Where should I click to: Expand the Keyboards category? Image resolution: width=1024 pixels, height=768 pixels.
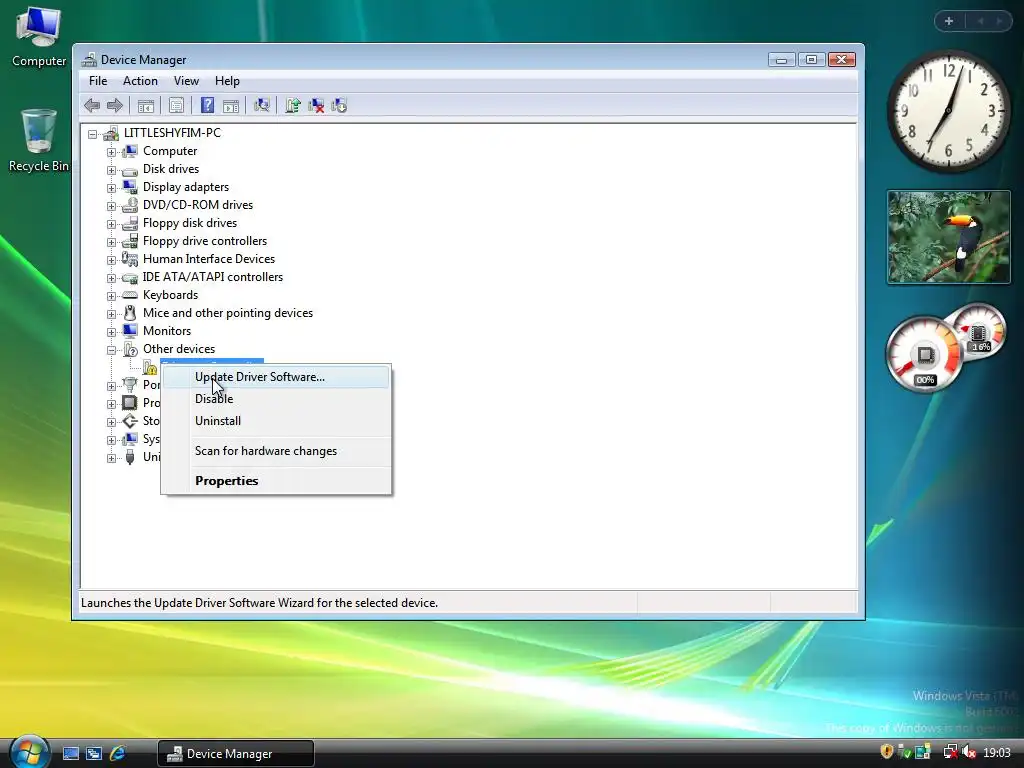(111, 296)
